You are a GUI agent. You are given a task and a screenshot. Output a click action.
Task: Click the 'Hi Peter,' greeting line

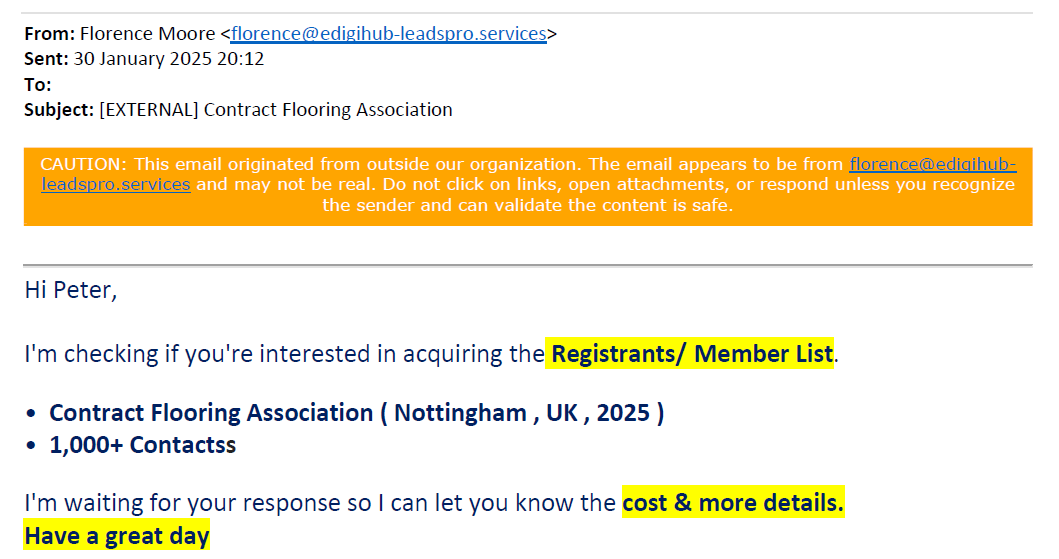point(71,290)
